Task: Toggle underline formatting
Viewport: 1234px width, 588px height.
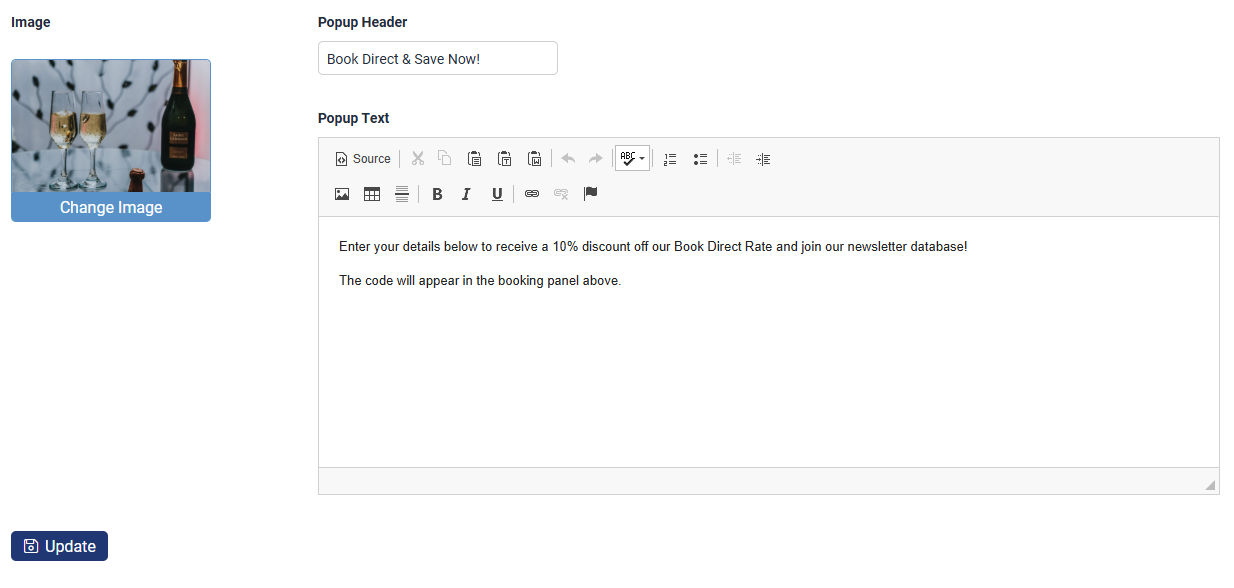Action: click(x=497, y=194)
